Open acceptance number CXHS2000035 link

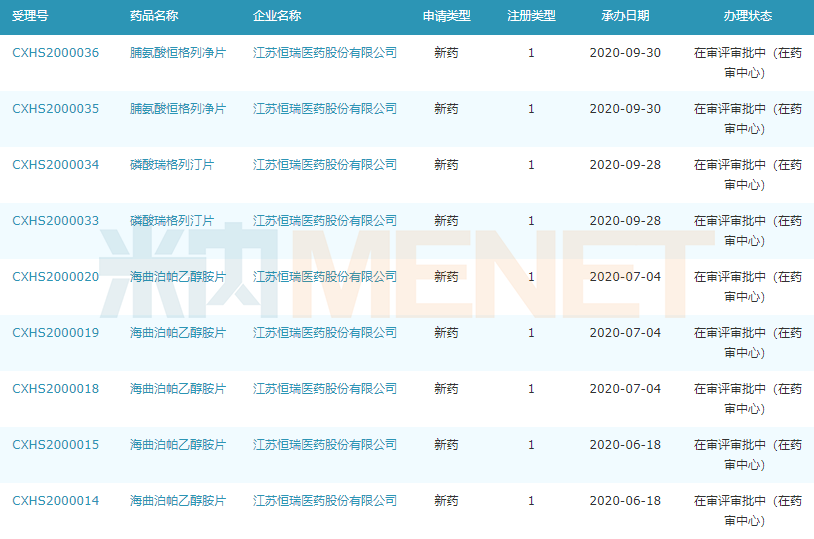56,109
